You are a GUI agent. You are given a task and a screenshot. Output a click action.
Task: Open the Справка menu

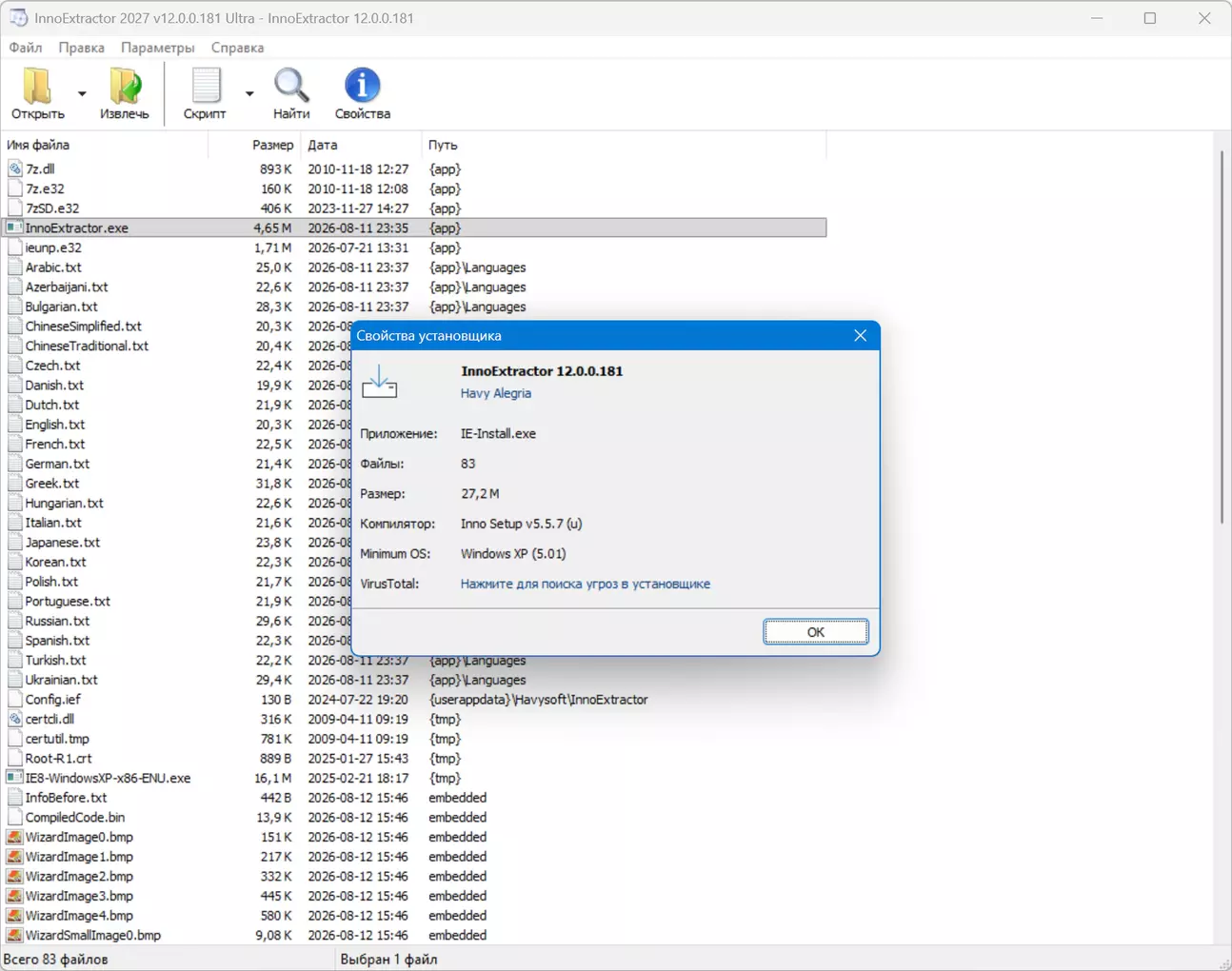click(x=238, y=48)
